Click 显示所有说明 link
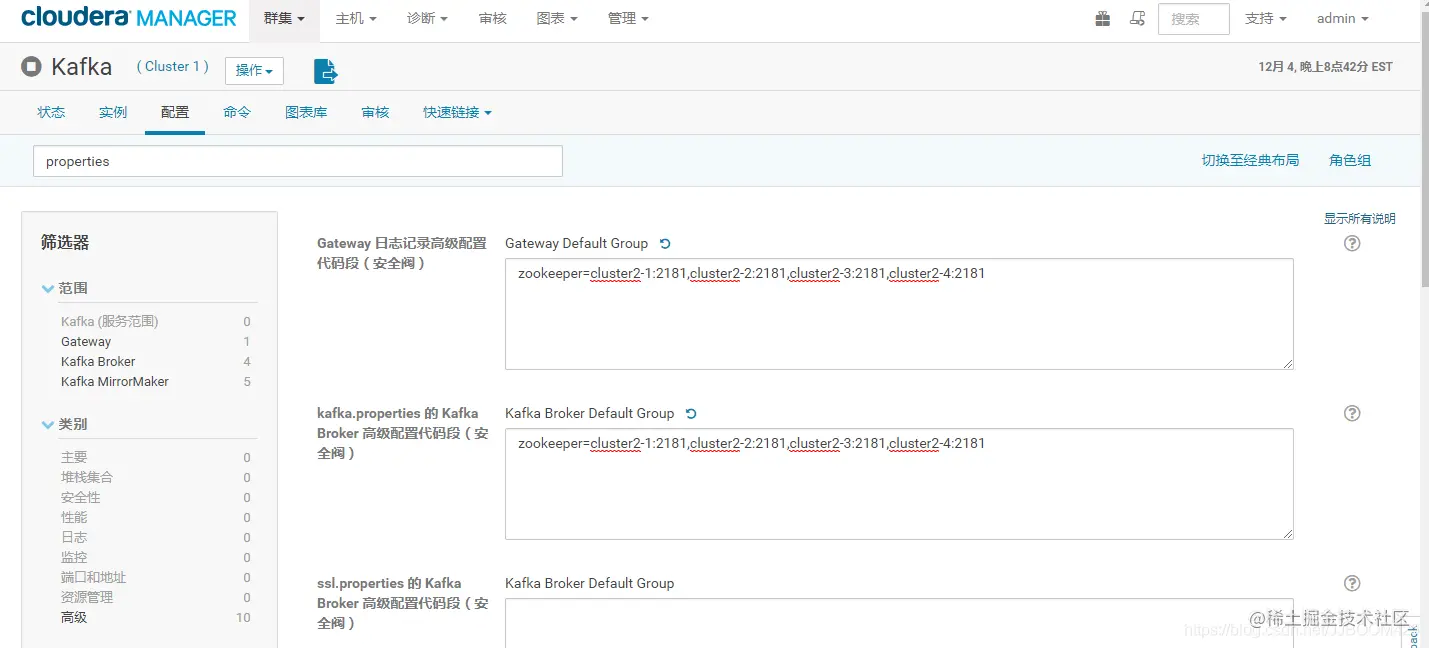The image size is (1429, 648). (1360, 218)
